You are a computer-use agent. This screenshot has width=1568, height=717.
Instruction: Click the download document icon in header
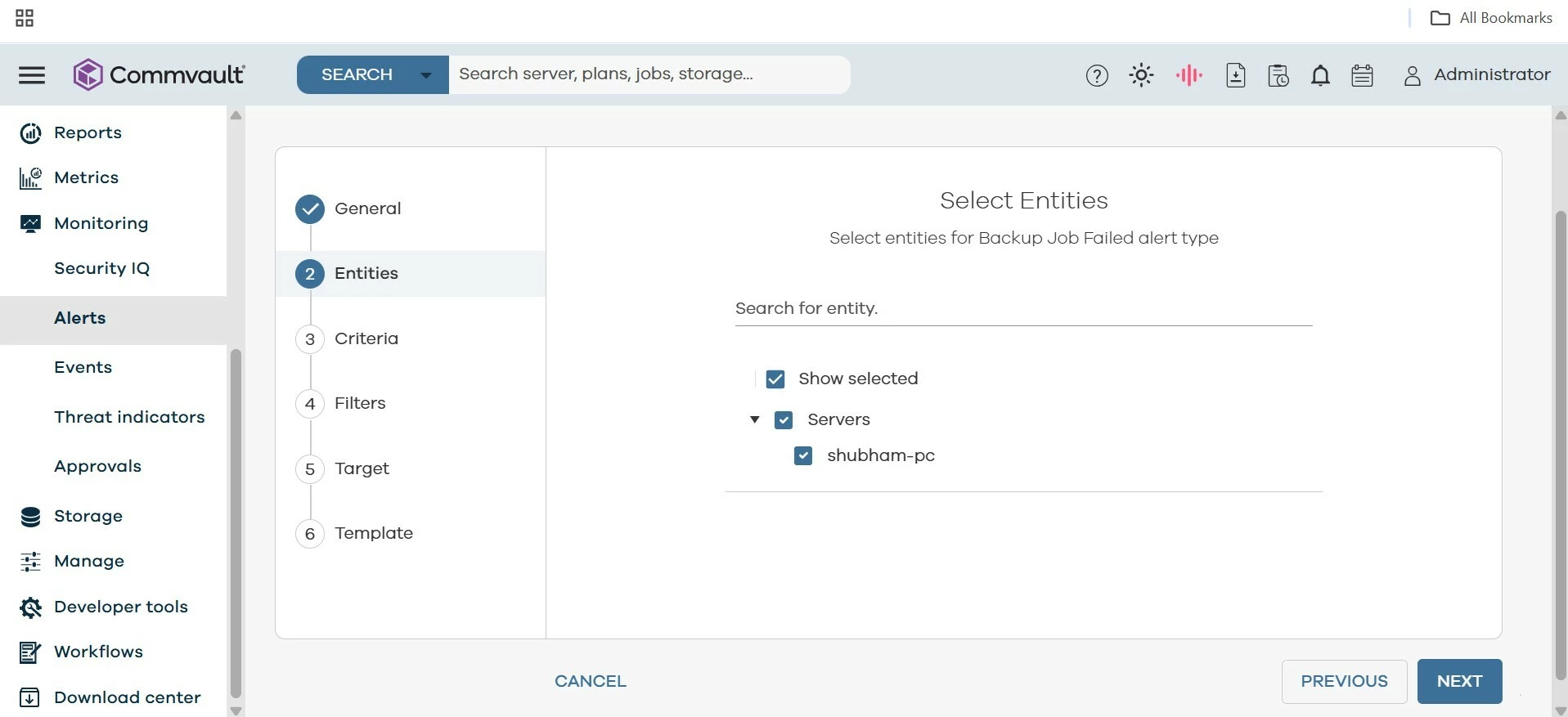(x=1235, y=75)
